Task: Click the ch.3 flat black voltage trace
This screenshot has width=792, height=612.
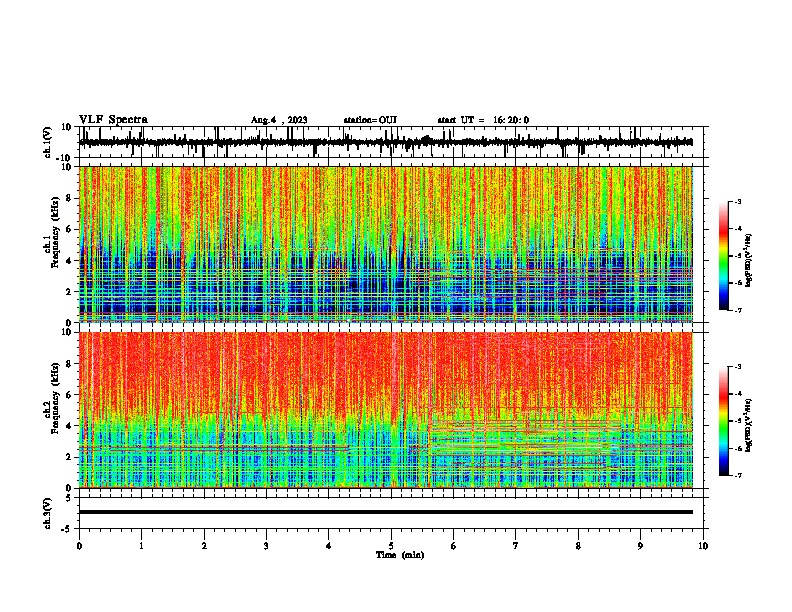Action: (385, 512)
